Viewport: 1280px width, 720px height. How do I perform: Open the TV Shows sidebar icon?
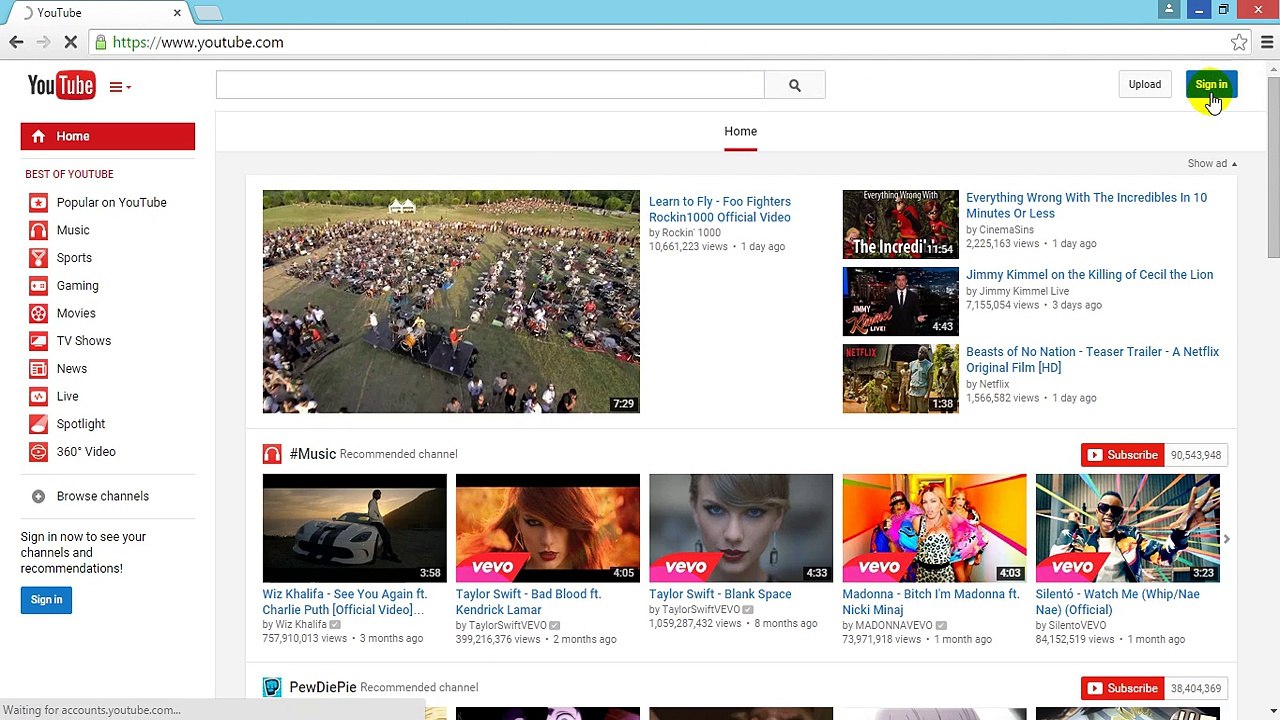(38, 341)
